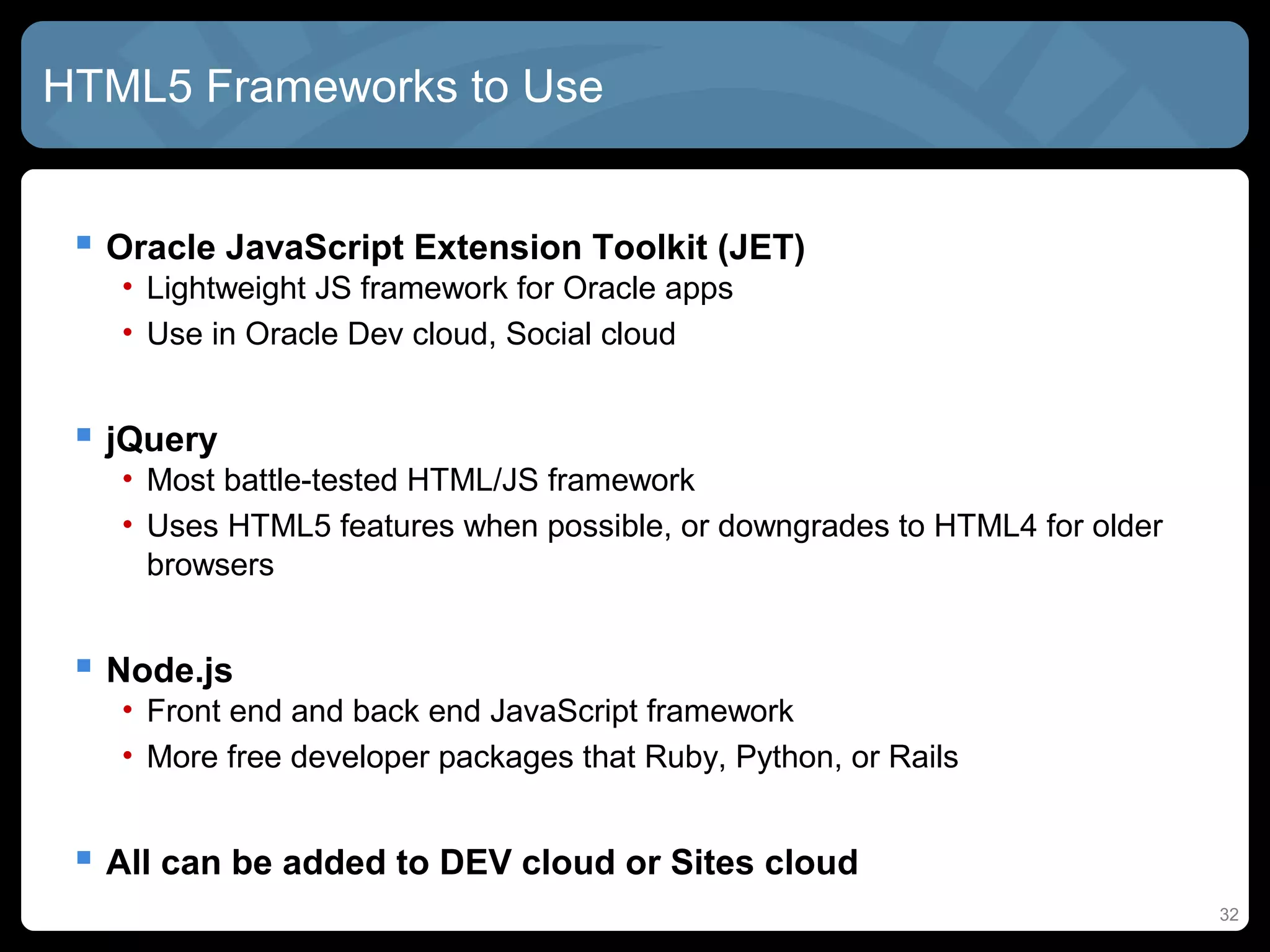Image resolution: width=1270 pixels, height=952 pixels.
Task: Click the text 'Most battle-tested HTML/JS framework'
Action: (x=420, y=480)
